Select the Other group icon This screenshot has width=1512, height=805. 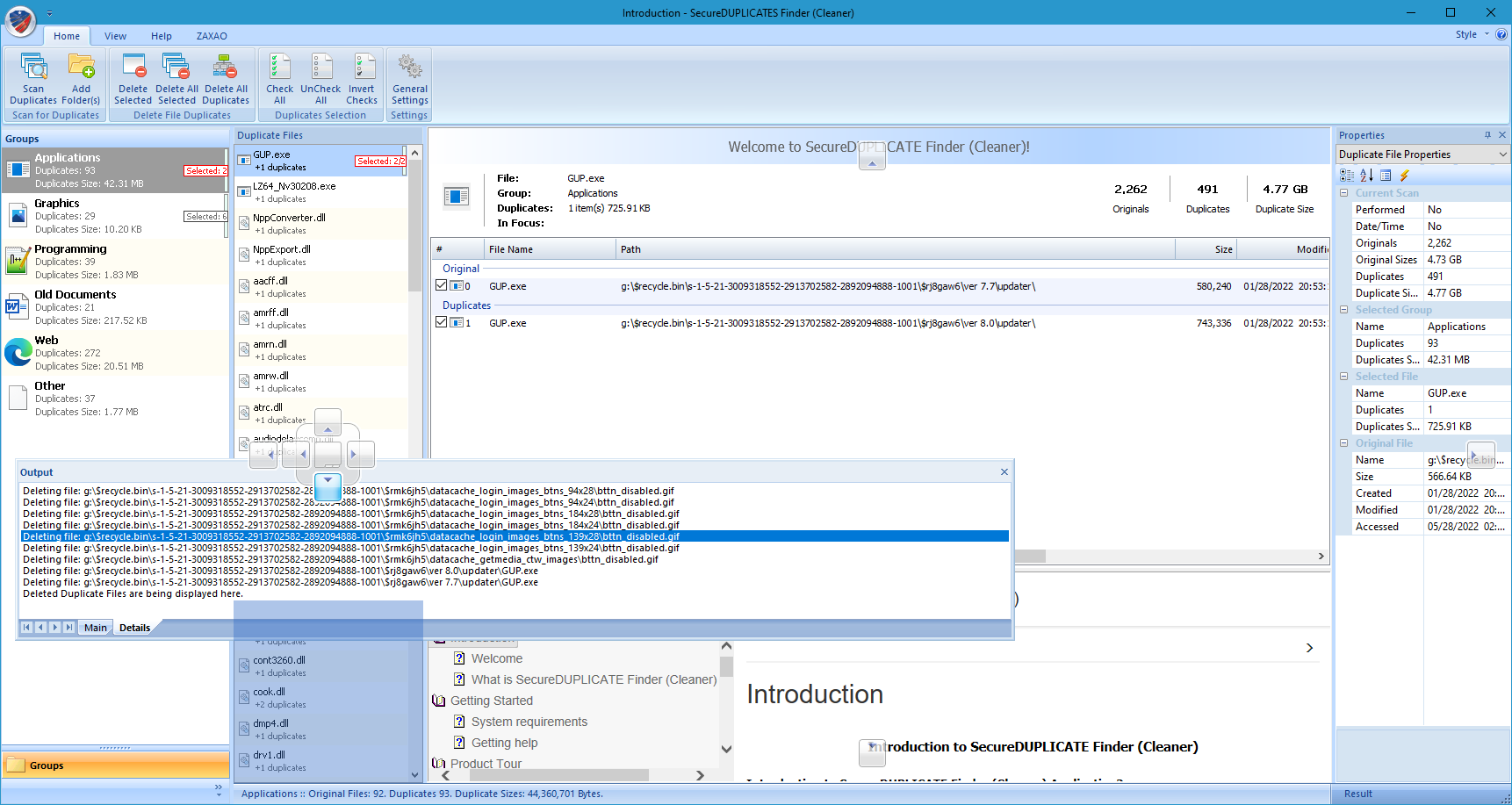(x=18, y=398)
